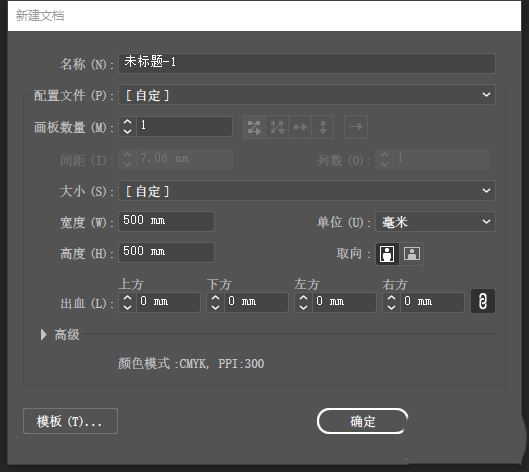
Task: Choose portrait orientation icon
Action: tap(387, 253)
